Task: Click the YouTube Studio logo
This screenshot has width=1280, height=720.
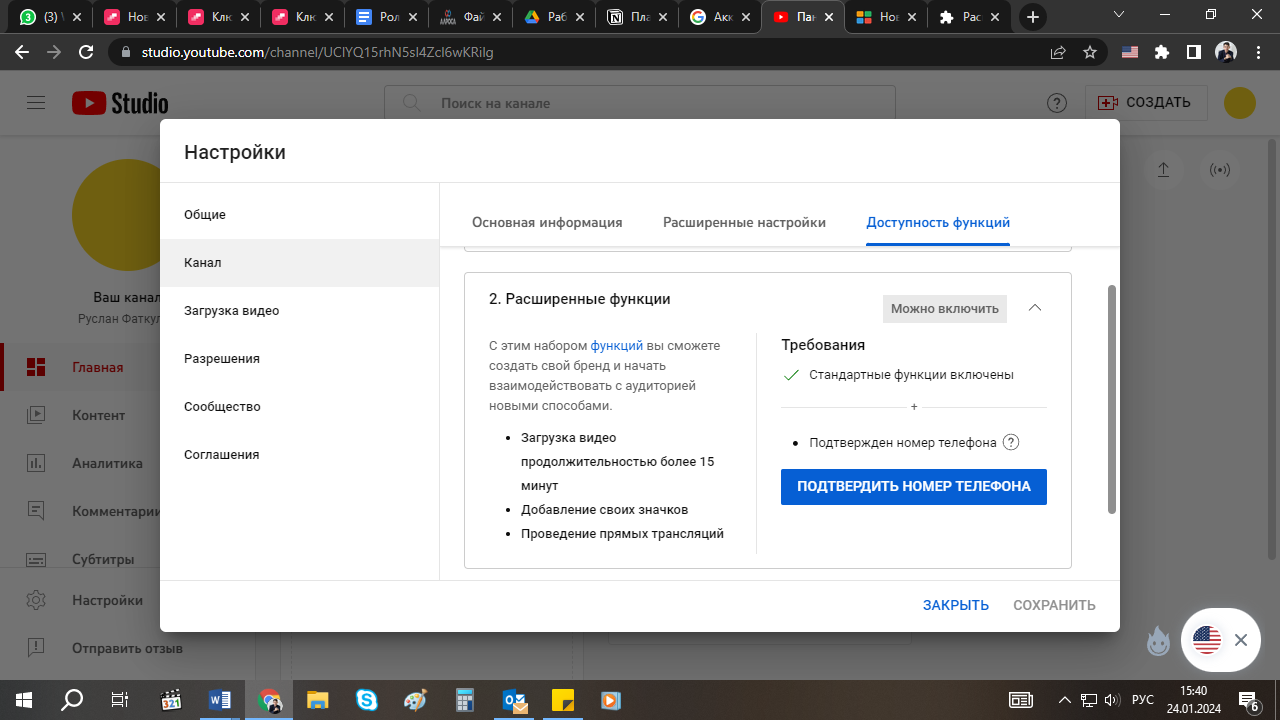Action: coord(120,103)
